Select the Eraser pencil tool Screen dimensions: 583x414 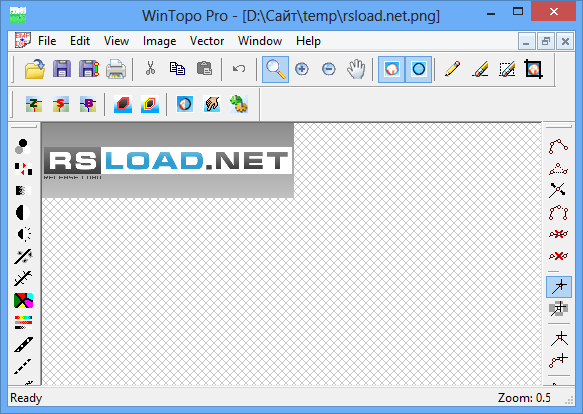click(x=480, y=69)
